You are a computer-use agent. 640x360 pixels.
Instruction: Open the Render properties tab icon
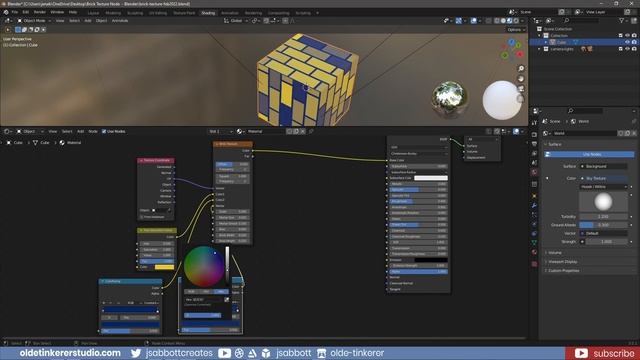point(534,134)
